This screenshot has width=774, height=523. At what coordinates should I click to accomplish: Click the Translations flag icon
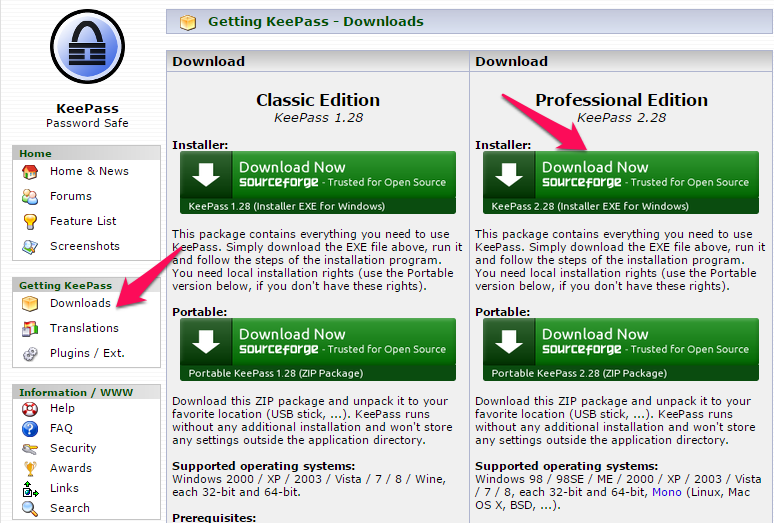(x=30, y=329)
